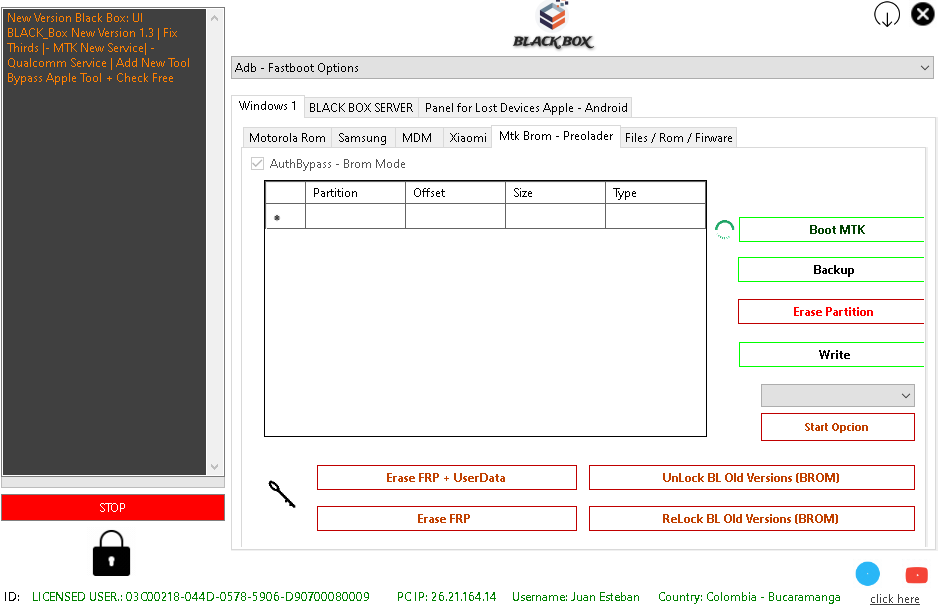942x613 pixels.
Task: Click the LICENSED USER ID text
Action: (x=201, y=597)
